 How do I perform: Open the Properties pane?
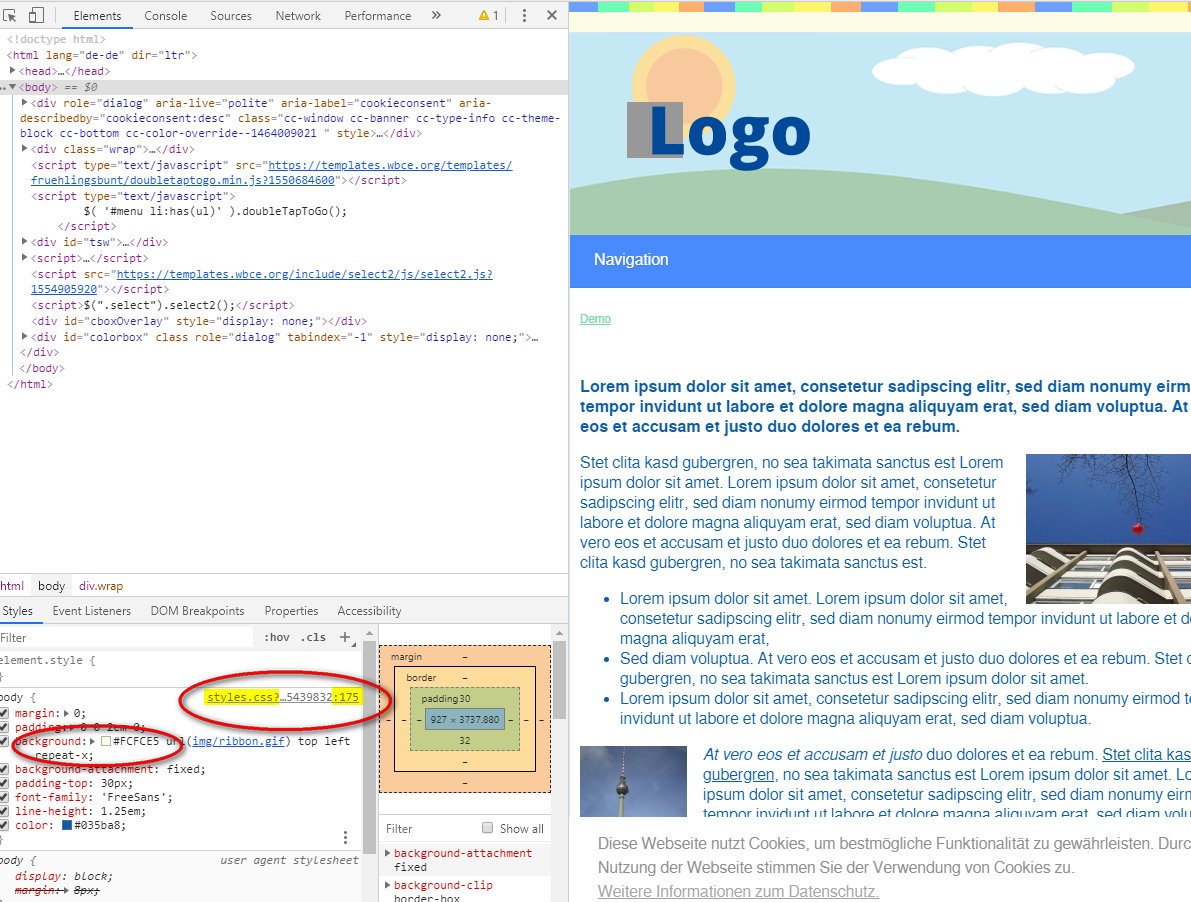pyautogui.click(x=292, y=610)
